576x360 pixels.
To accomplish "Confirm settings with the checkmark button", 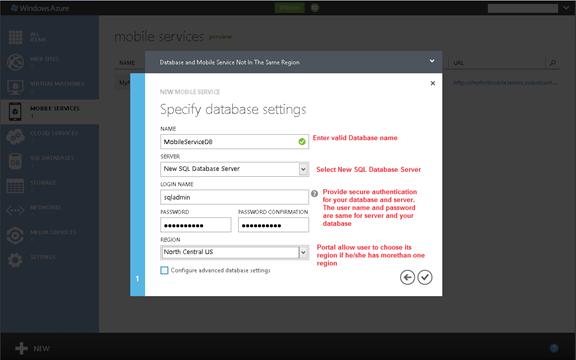I will [x=425, y=277].
